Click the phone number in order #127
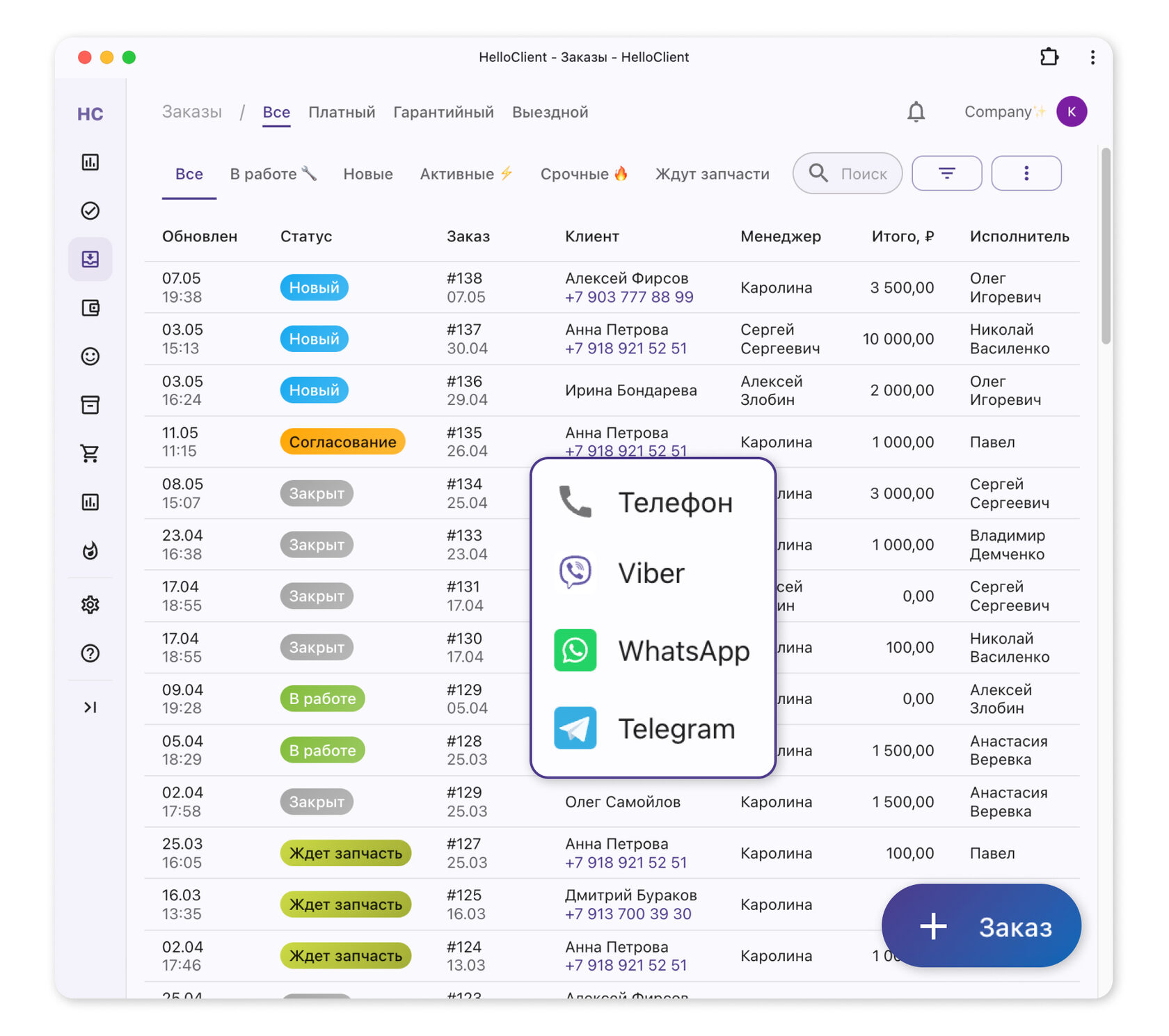This screenshot has height=1036, width=1169. pos(626,863)
